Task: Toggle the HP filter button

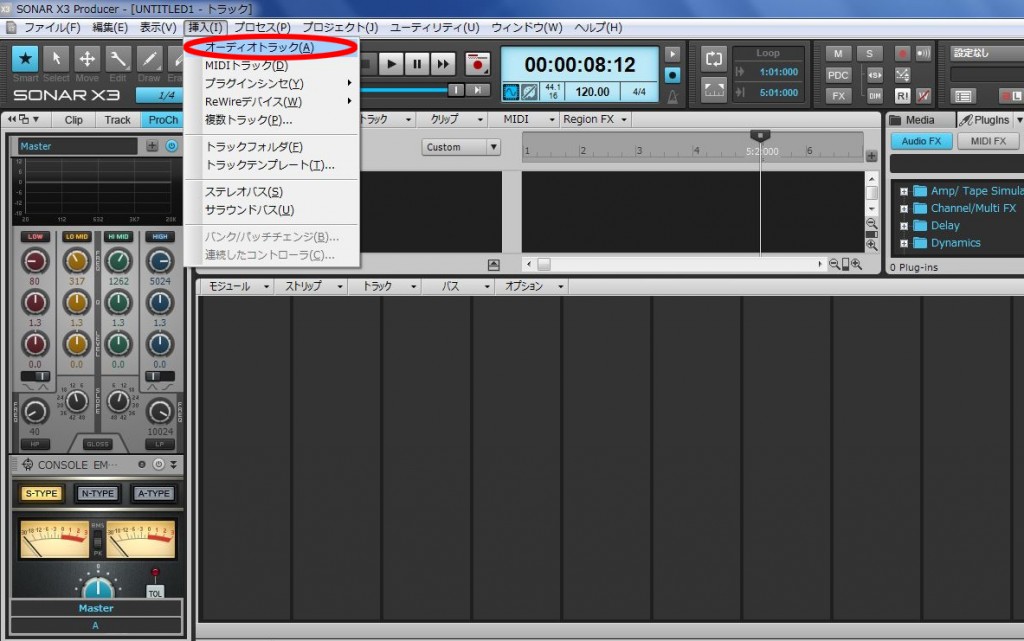Action: point(35,444)
